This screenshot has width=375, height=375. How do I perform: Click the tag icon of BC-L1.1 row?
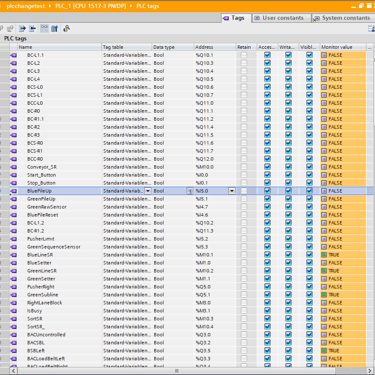coord(14,55)
